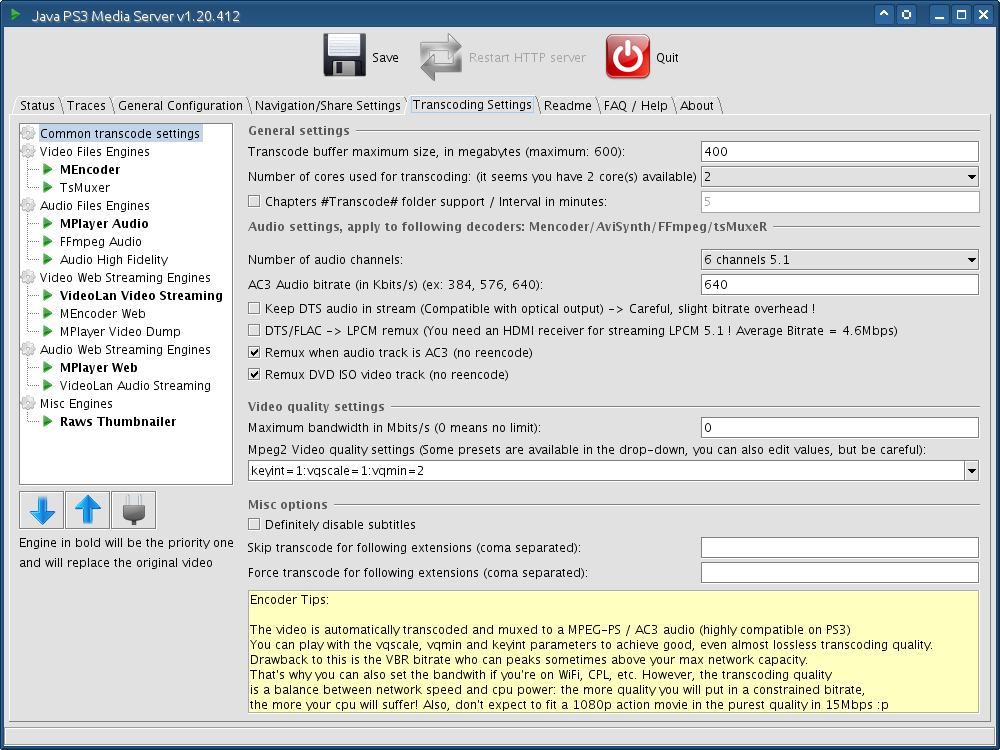
Task: Select TsMuxer engine in tree
Action: 85,188
